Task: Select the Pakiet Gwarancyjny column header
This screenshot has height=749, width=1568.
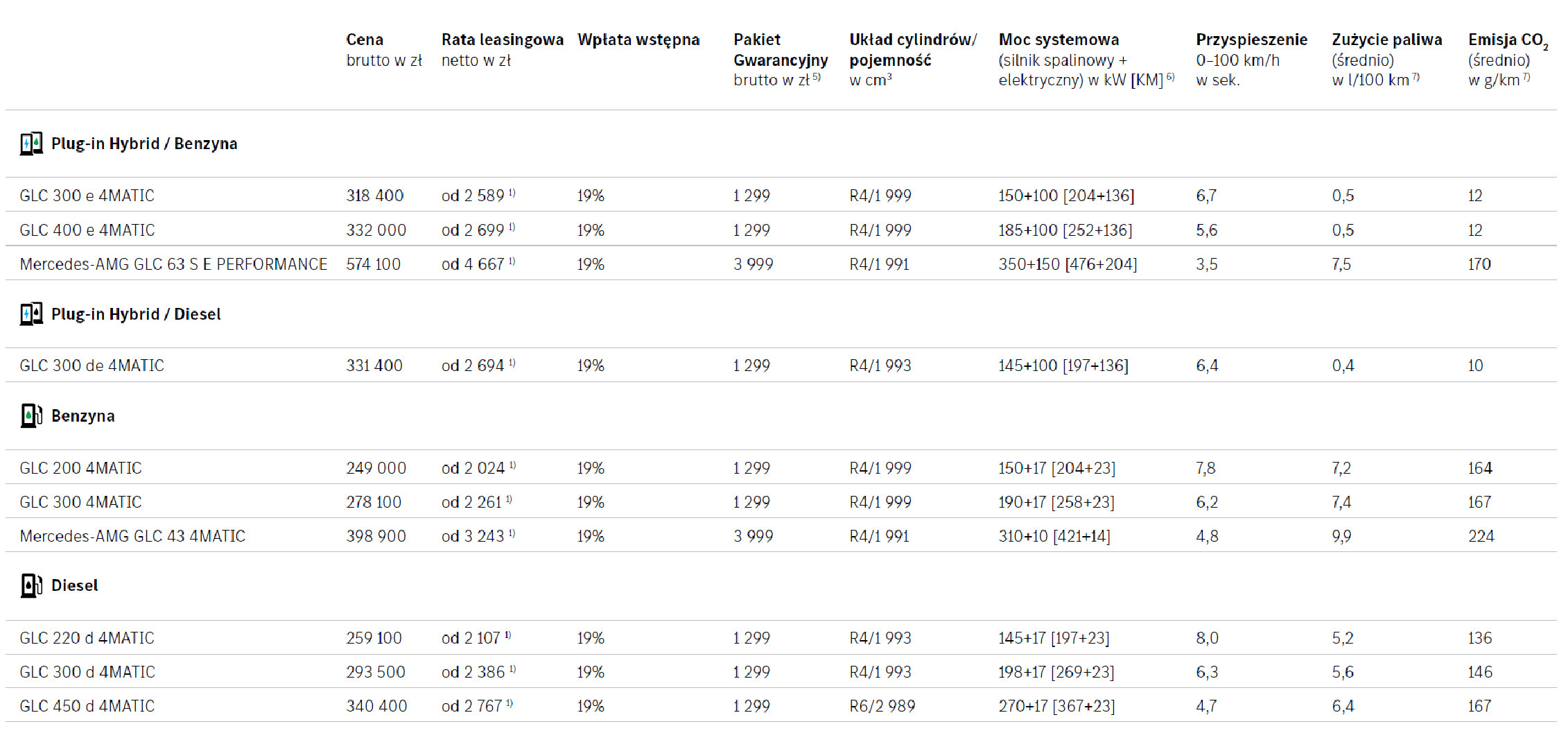Action: pyautogui.click(x=780, y=50)
